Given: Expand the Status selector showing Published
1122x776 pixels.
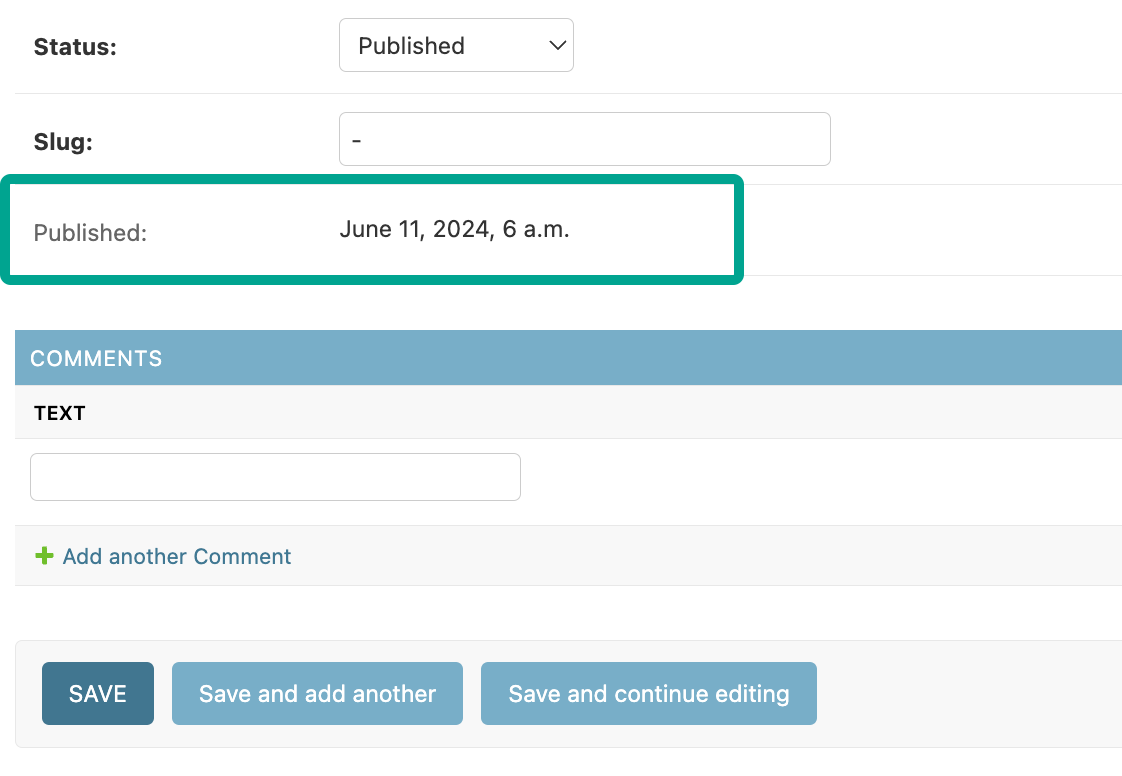Looking at the screenshot, I should point(456,45).
